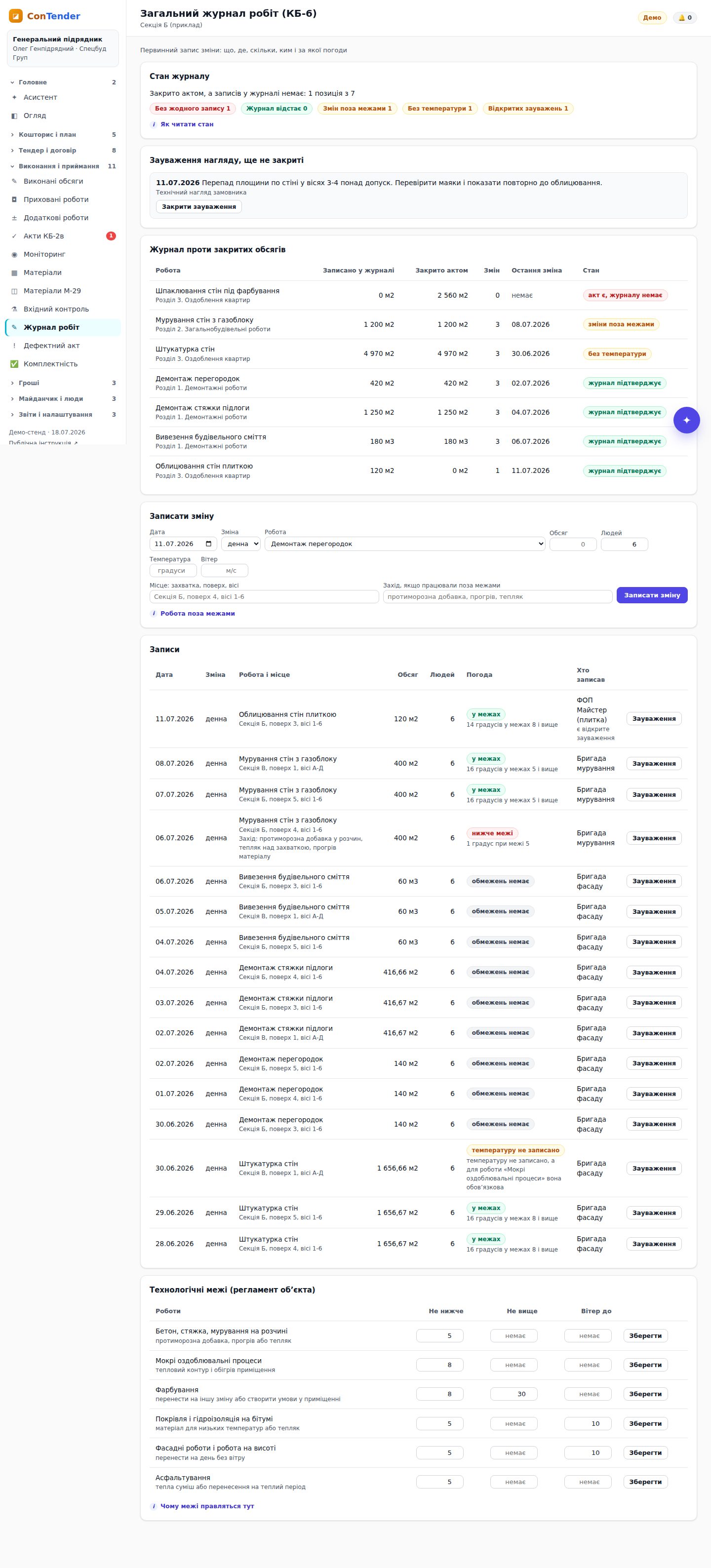The height and width of the screenshot is (1568, 711).
Task: Click the Демо badge in header
Action: (x=652, y=18)
